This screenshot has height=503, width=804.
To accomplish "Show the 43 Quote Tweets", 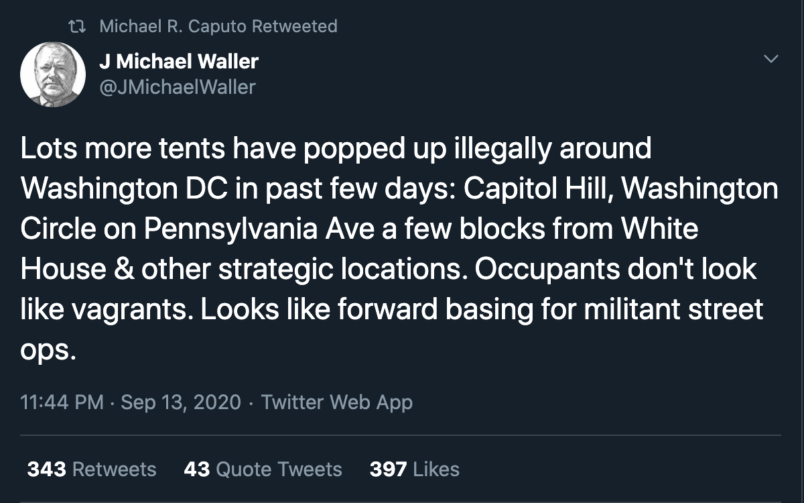I will pyautogui.click(x=263, y=469).
